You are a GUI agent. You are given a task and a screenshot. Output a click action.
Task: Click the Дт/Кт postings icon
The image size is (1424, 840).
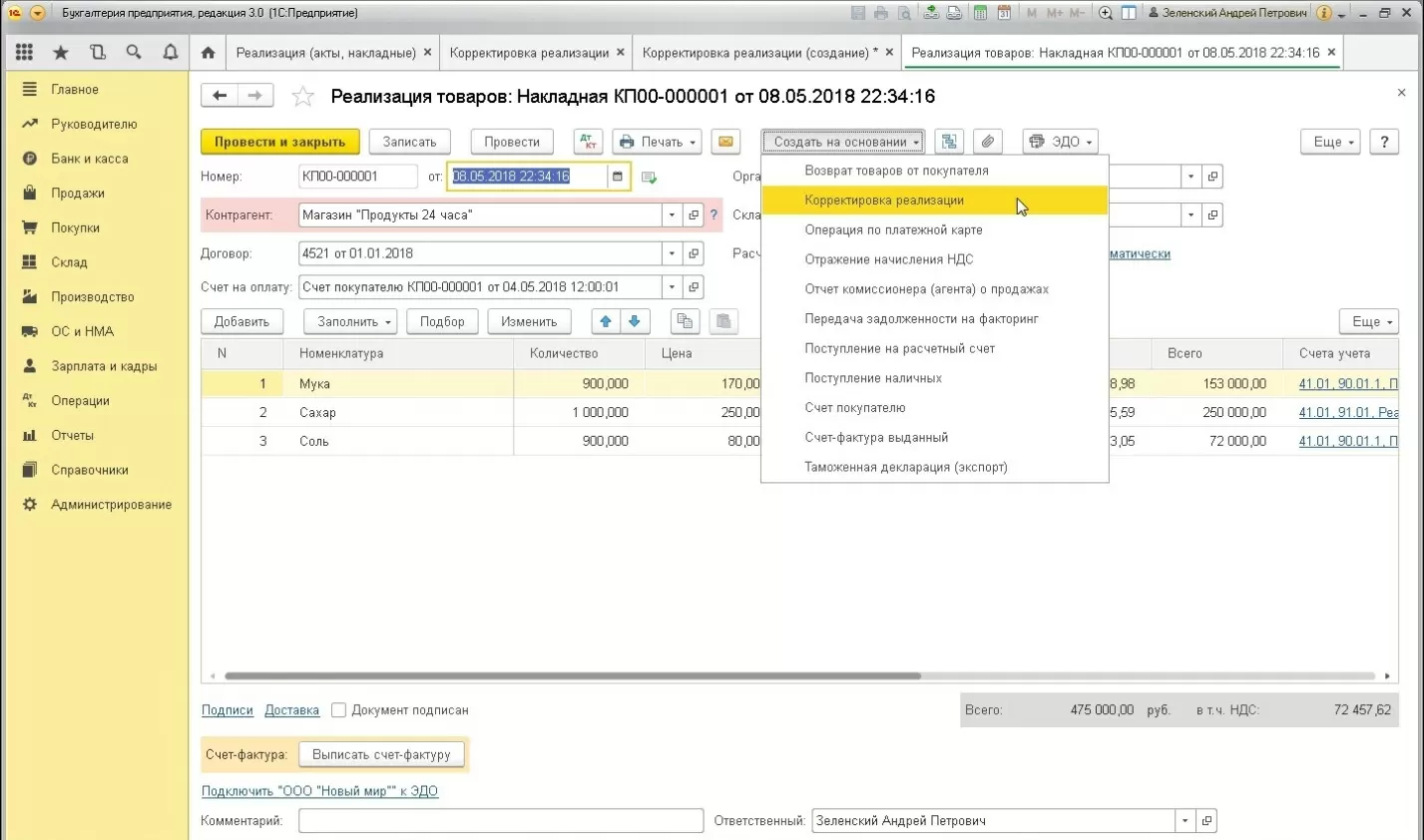588,142
